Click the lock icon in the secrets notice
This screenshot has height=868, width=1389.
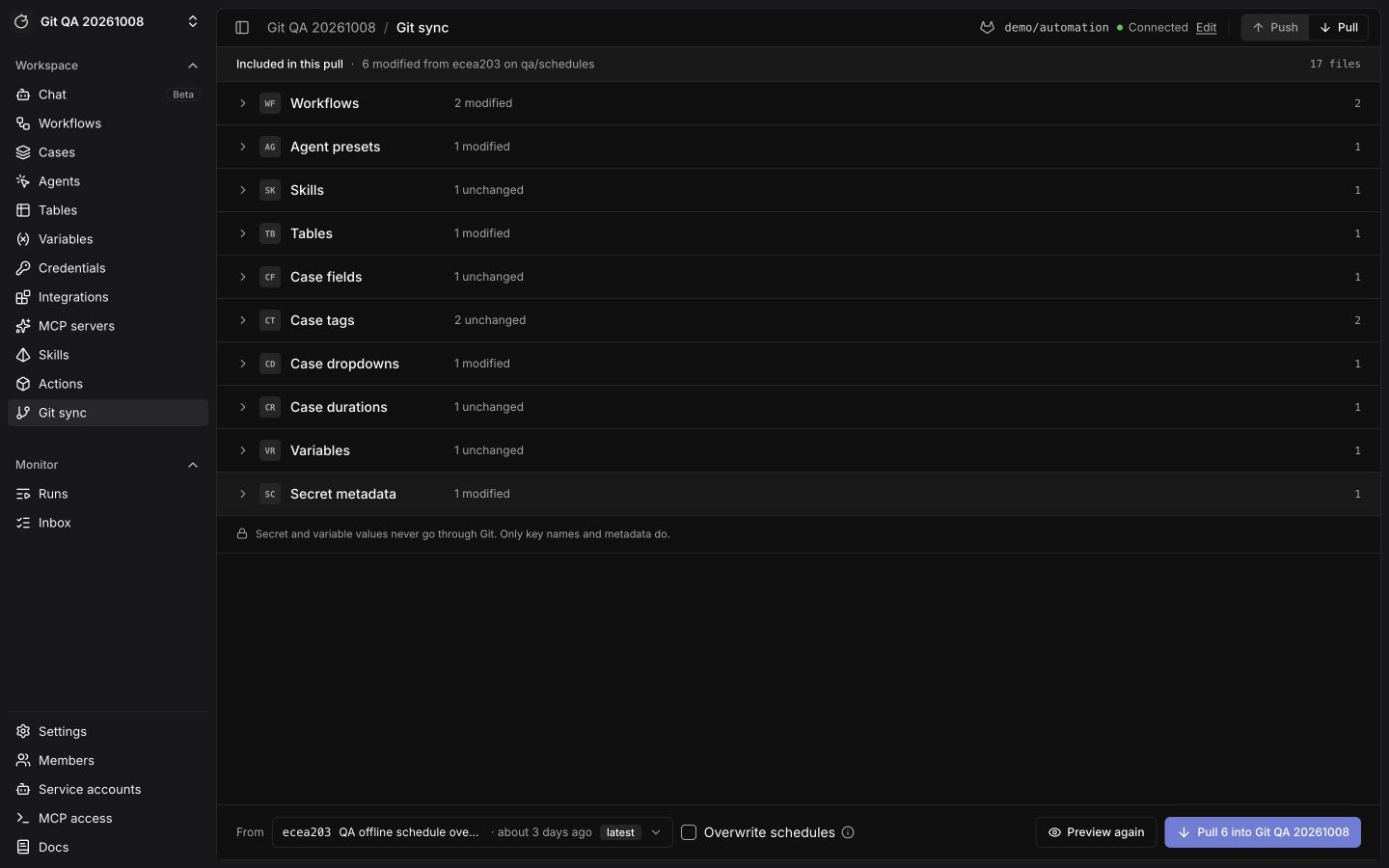pyautogui.click(x=242, y=533)
